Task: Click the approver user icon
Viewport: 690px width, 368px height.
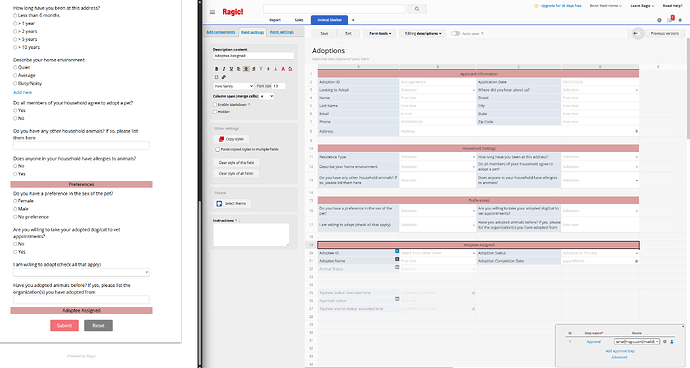Action: tap(672, 342)
